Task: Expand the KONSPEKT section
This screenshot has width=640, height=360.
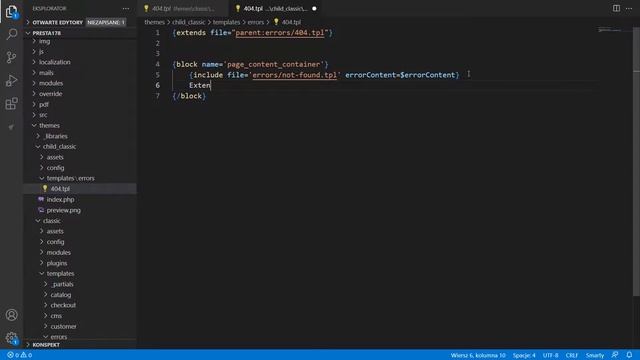Action: click(x=46, y=345)
